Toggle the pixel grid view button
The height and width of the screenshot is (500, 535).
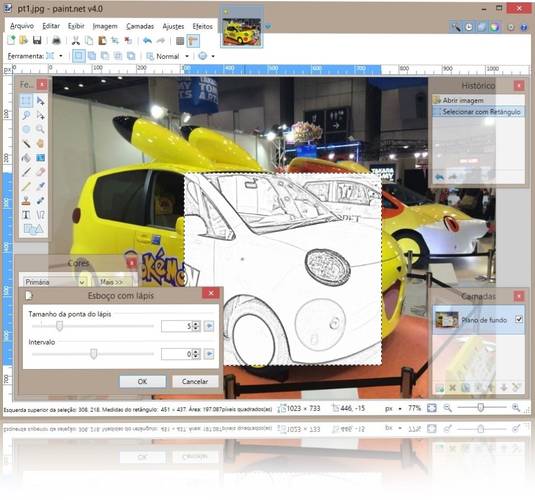(x=180, y=41)
